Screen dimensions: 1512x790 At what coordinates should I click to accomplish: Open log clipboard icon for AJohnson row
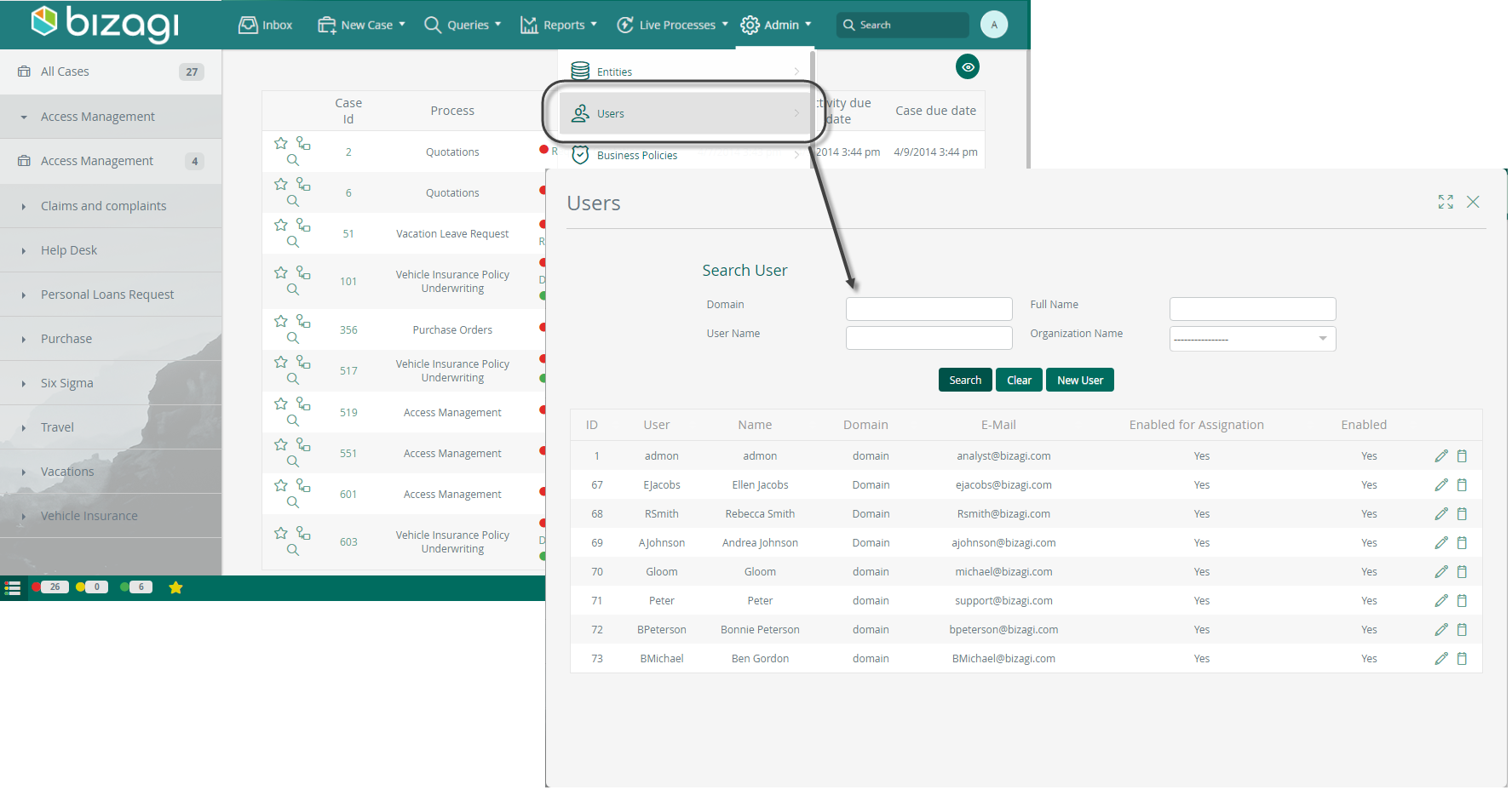(x=1462, y=543)
